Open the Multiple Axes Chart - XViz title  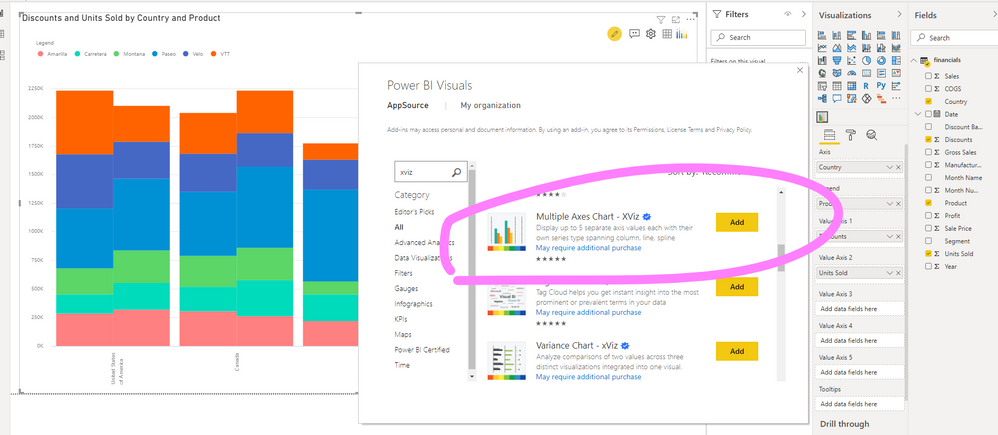click(x=587, y=217)
